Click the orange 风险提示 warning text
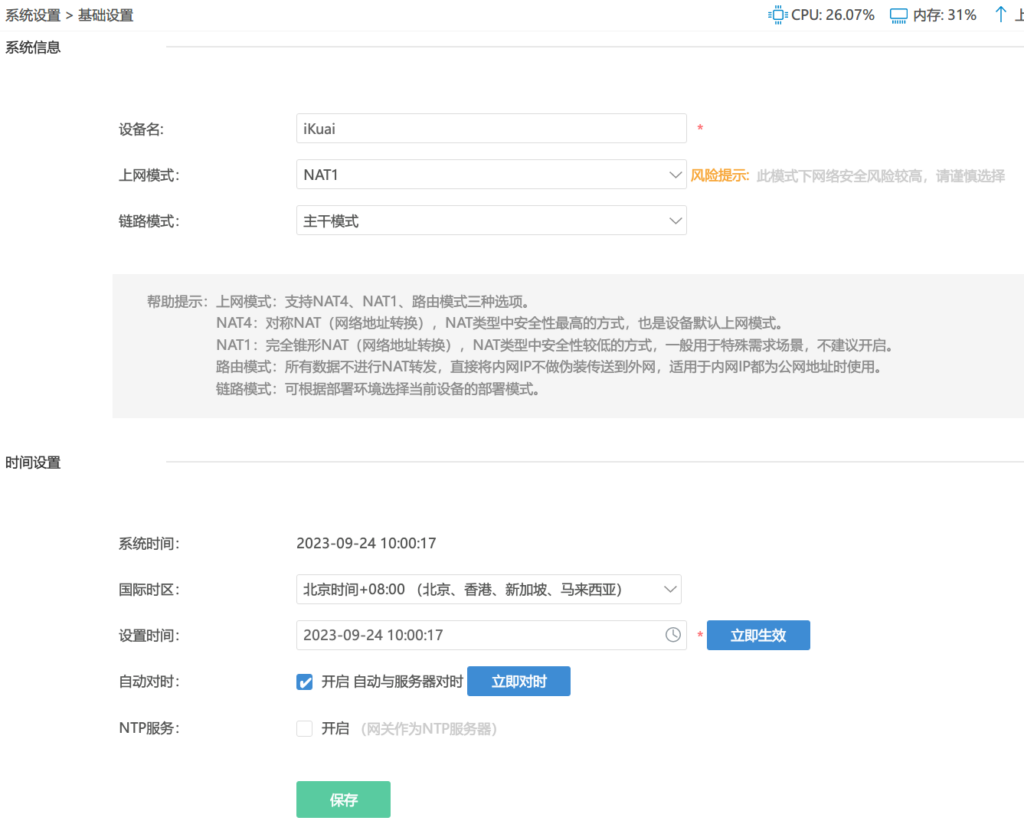The height and width of the screenshot is (824, 1024). point(720,175)
